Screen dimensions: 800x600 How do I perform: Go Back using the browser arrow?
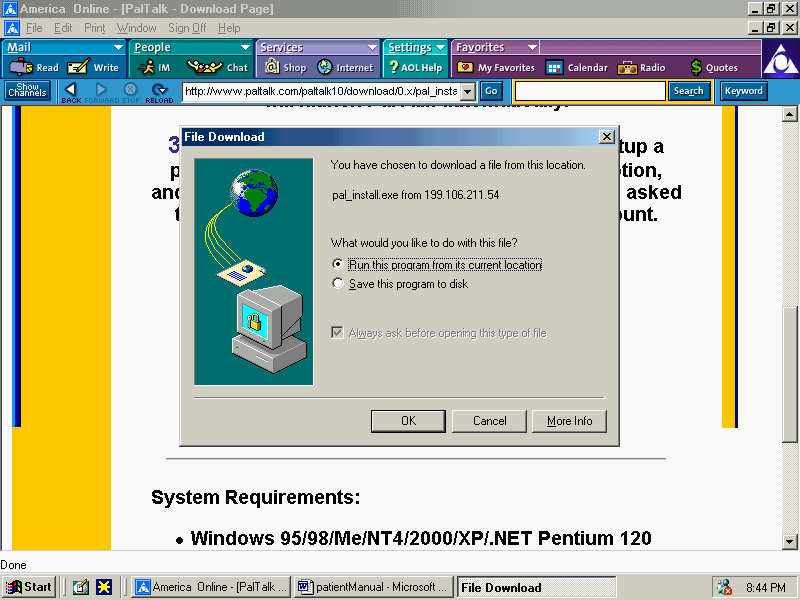point(71,92)
